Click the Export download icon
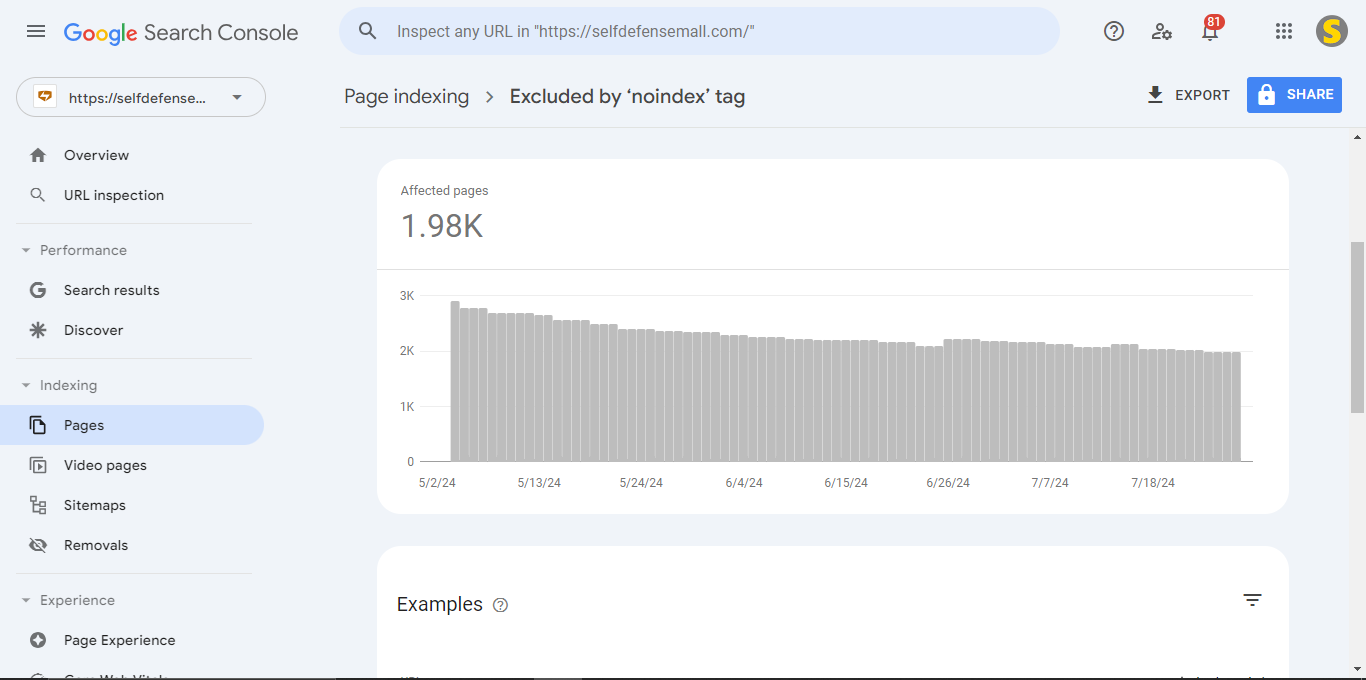This screenshot has height=680, width=1366. (1155, 95)
